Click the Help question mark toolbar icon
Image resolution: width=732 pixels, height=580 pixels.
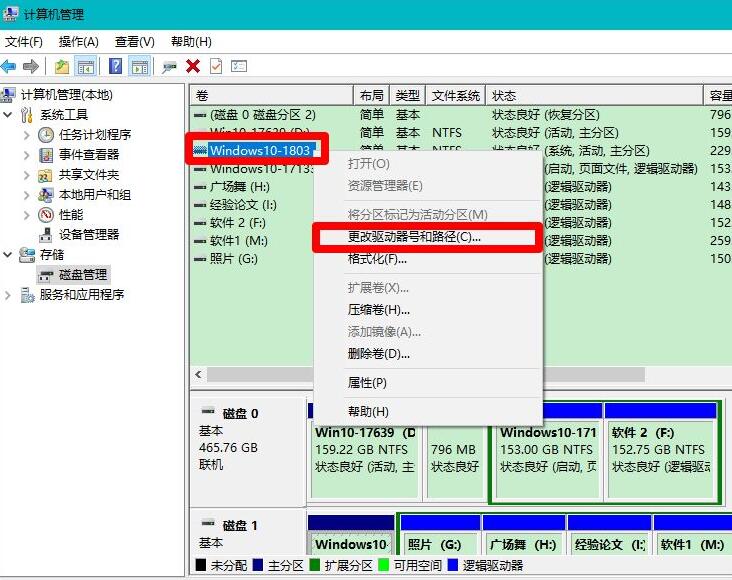116,66
